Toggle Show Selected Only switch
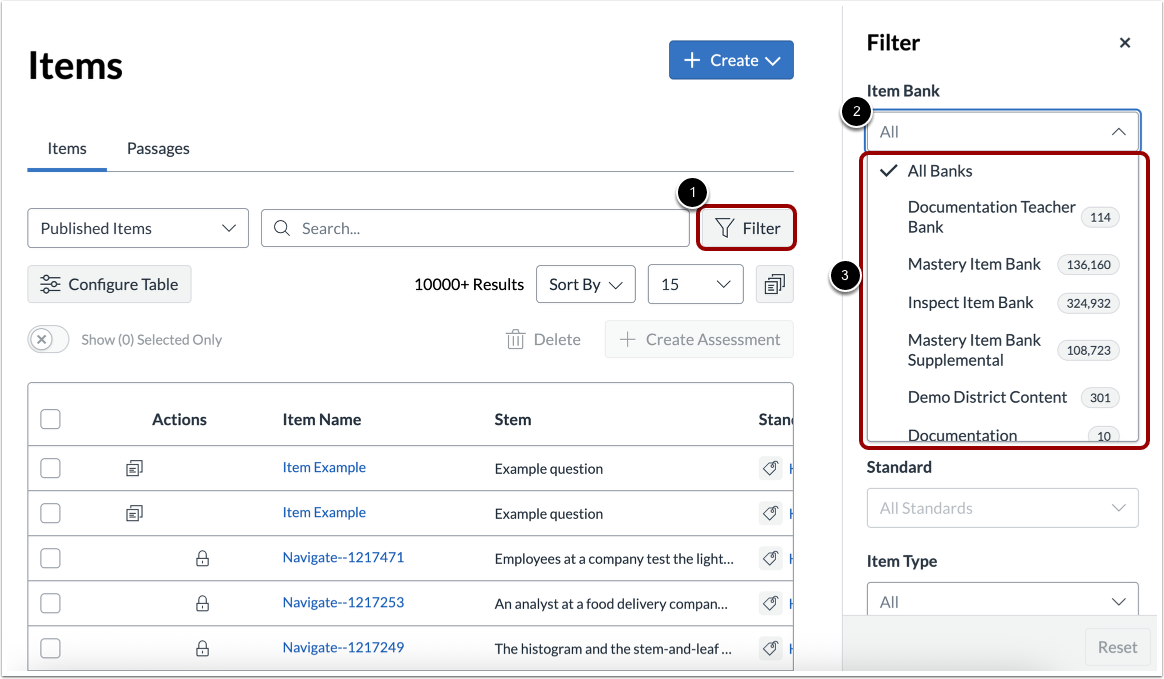1164x679 pixels. click(x=48, y=339)
